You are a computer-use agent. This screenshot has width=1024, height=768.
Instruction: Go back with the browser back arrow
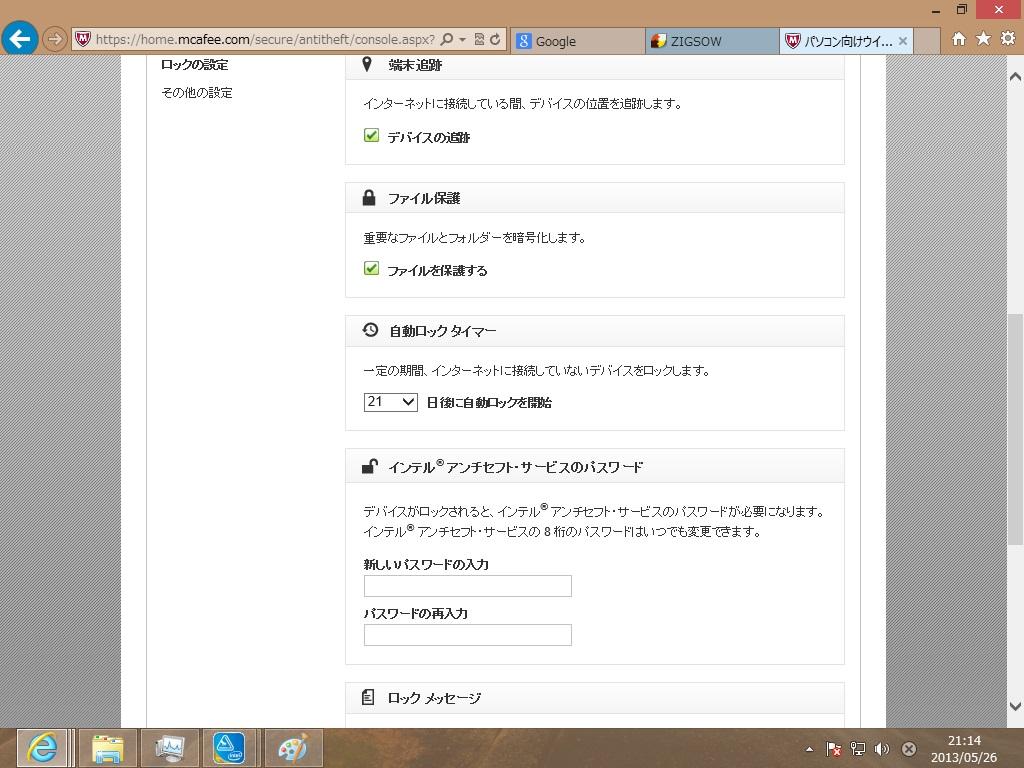pos(20,39)
